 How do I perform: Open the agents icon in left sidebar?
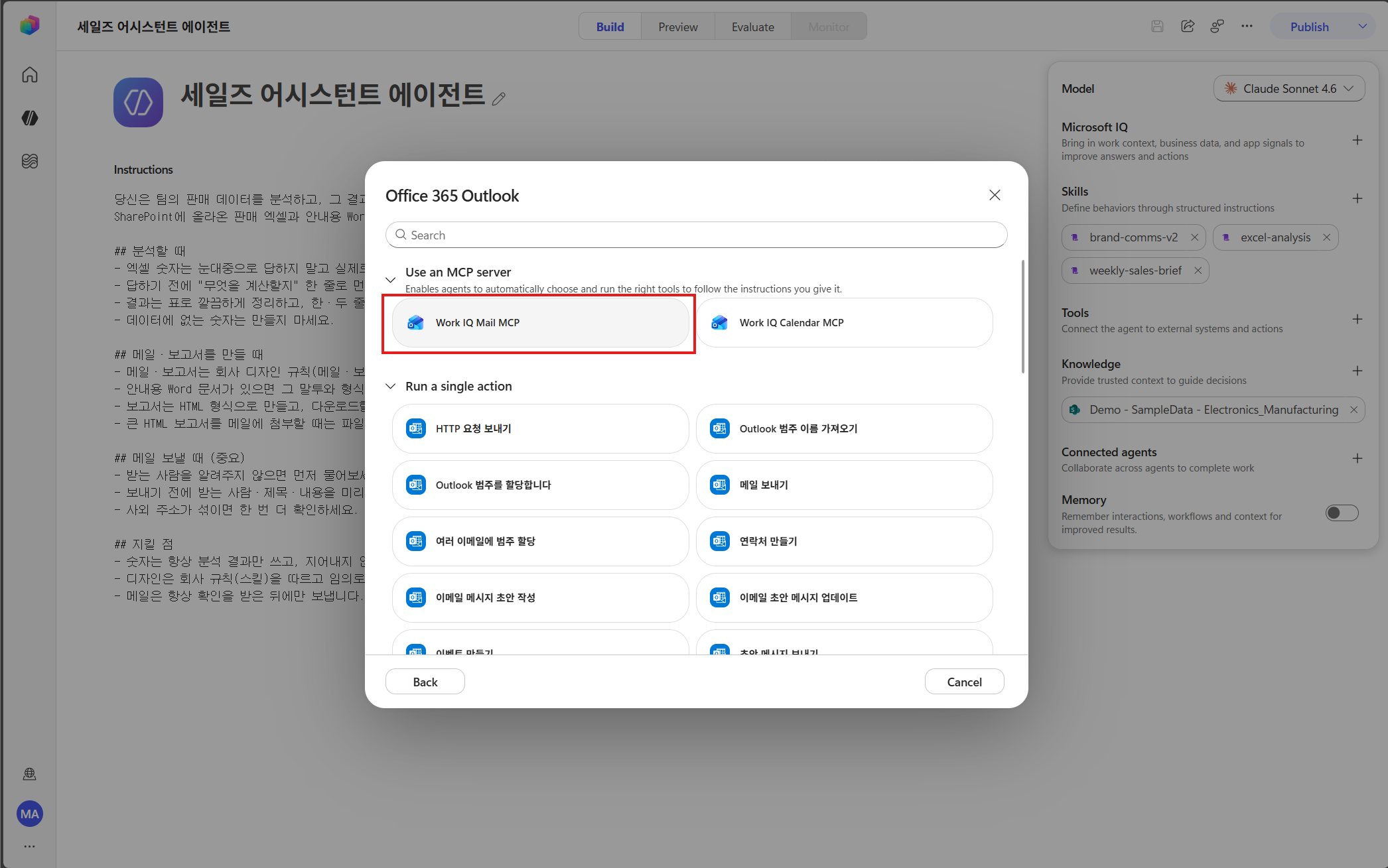click(30, 118)
